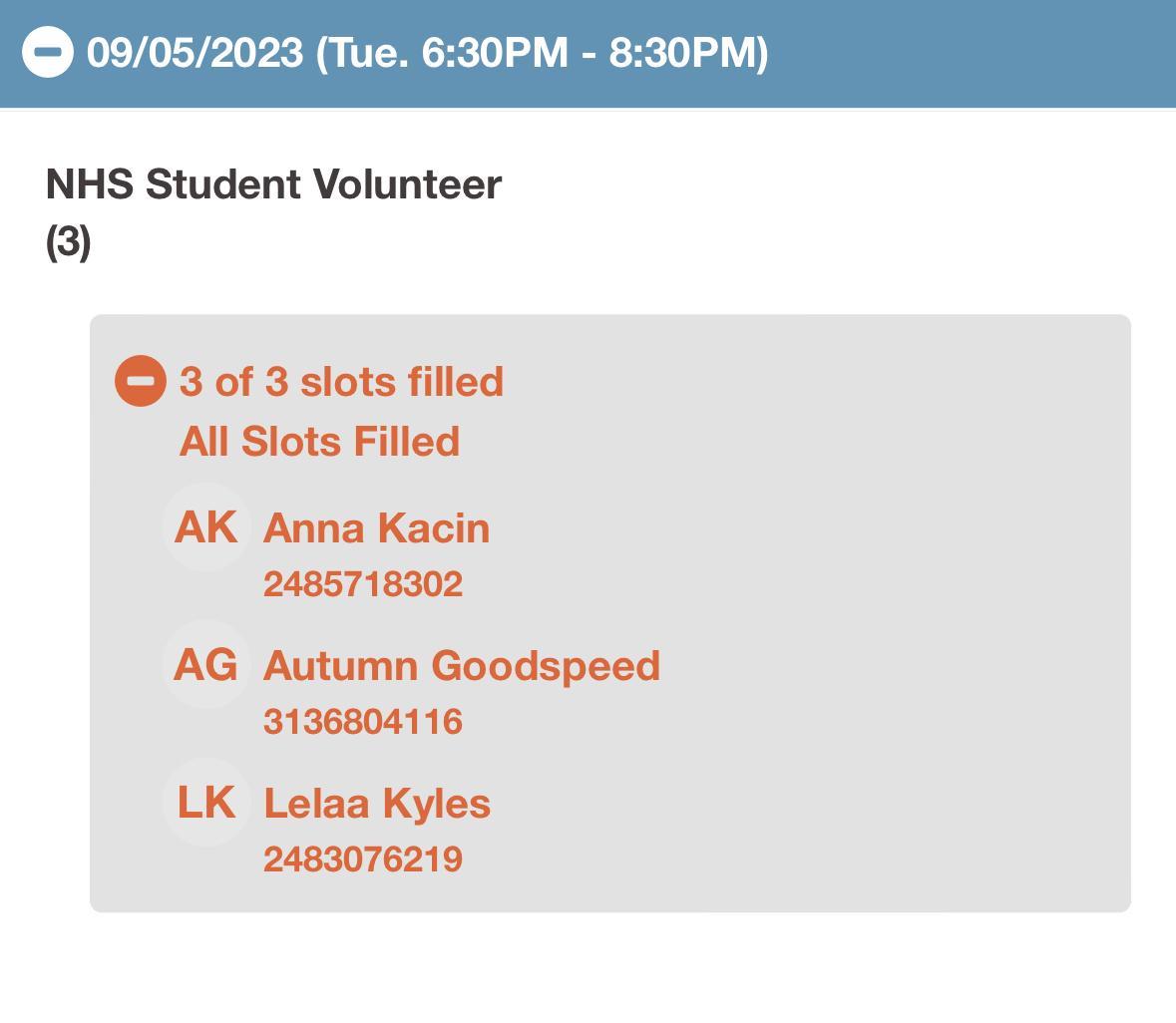Click the 09/05/2023 date in header

tap(195, 52)
